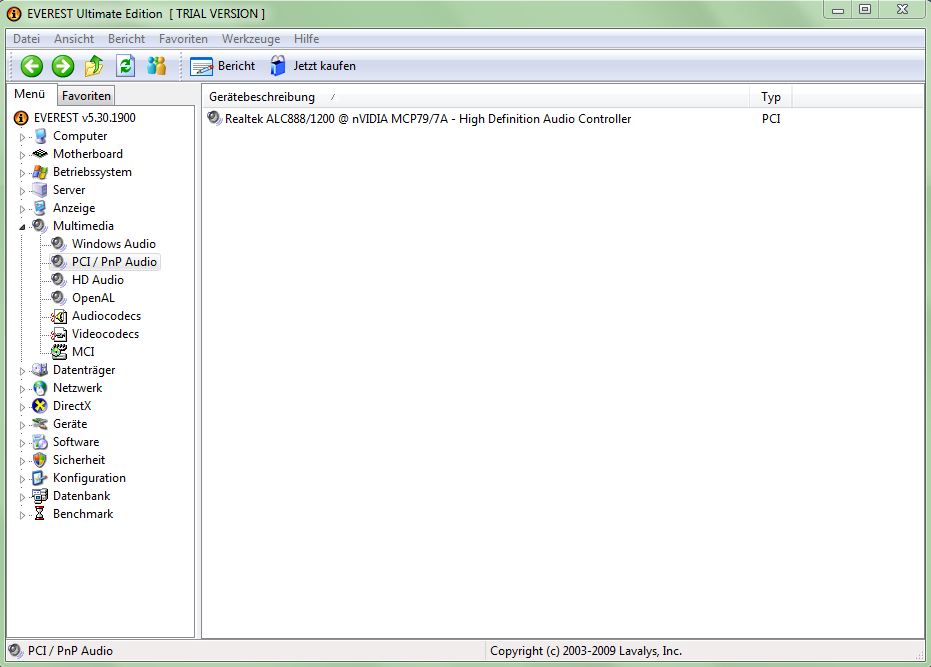Click the Datenträger drive icon

[x=40, y=370]
